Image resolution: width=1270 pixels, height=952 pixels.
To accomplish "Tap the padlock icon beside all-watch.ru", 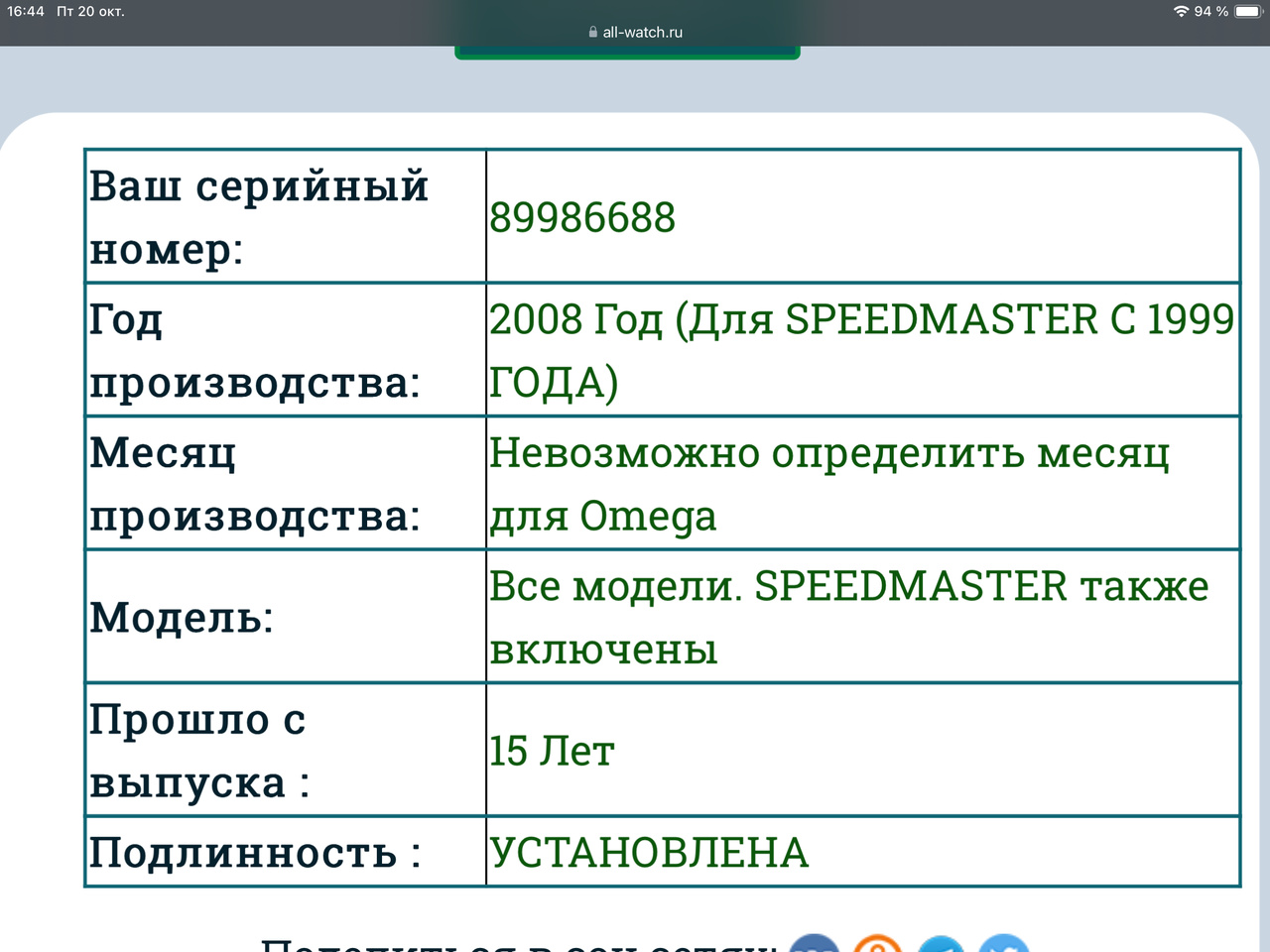I will 593,32.
